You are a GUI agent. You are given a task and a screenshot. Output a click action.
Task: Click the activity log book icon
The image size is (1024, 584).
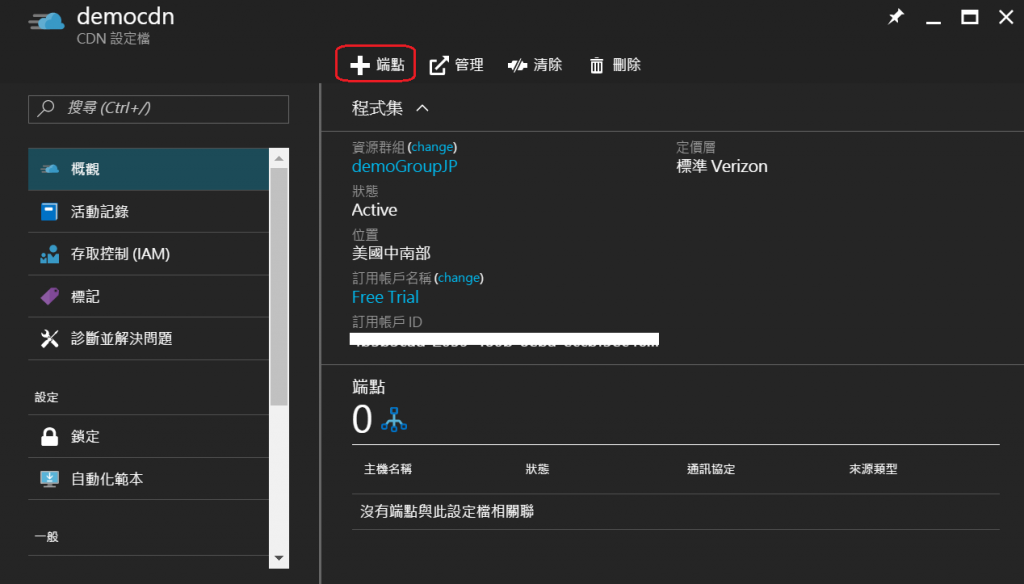click(49, 212)
